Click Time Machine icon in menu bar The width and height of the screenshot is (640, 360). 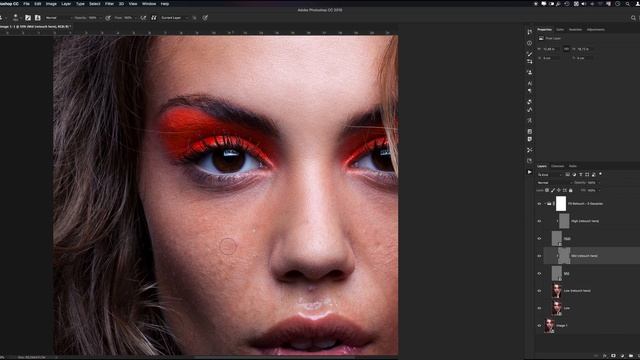567,4
